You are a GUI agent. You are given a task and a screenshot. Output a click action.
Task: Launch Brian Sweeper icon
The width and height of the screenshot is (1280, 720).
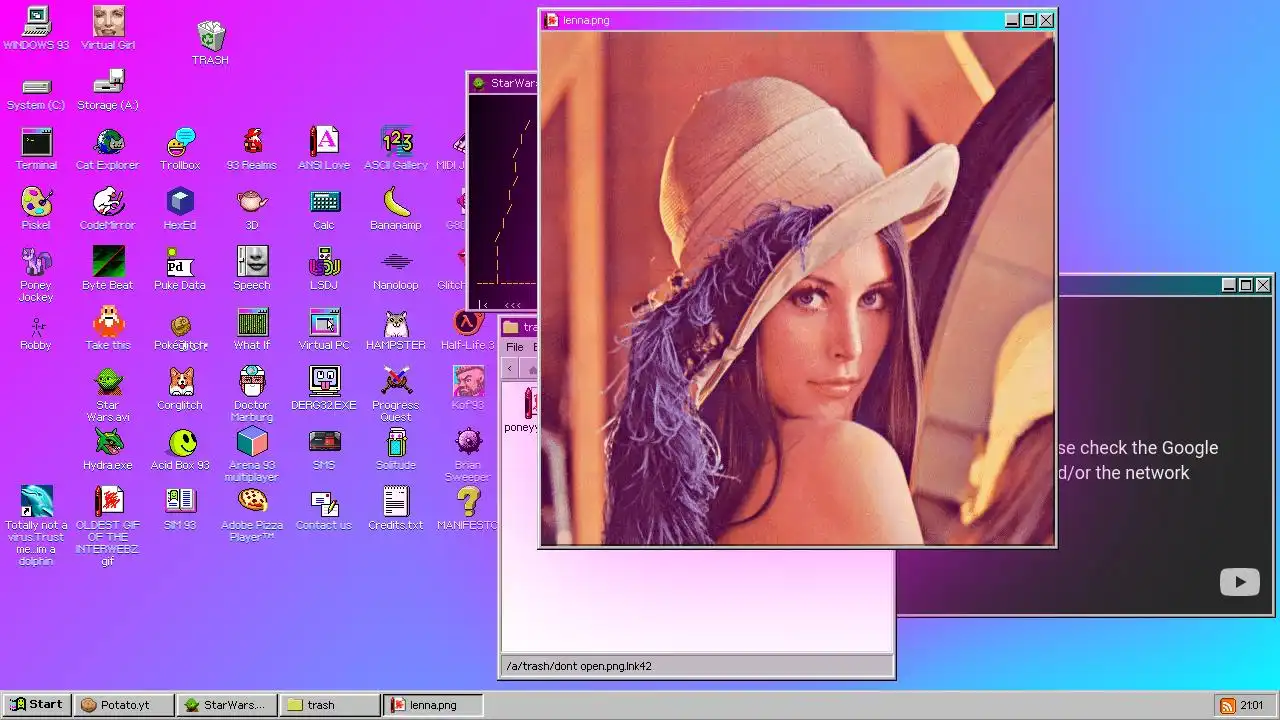468,454
